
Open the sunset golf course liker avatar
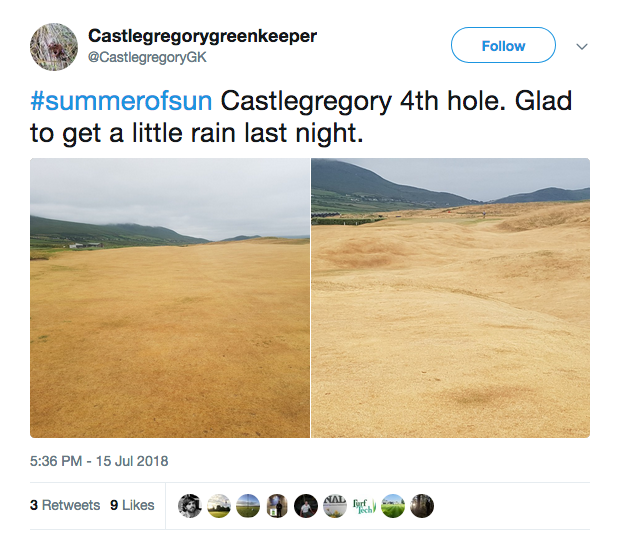point(219,506)
